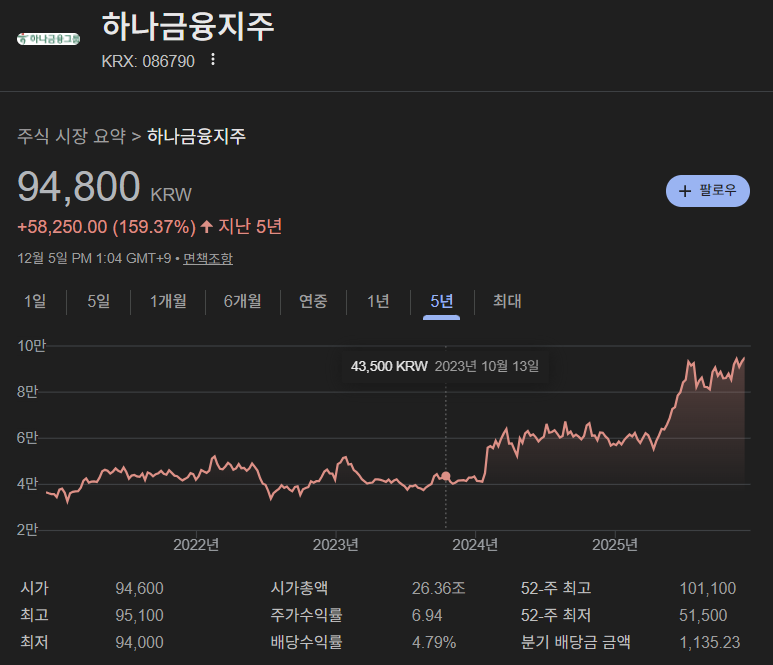Click the 팔로우 follow button
The width and height of the screenshot is (773, 665).
click(x=707, y=191)
